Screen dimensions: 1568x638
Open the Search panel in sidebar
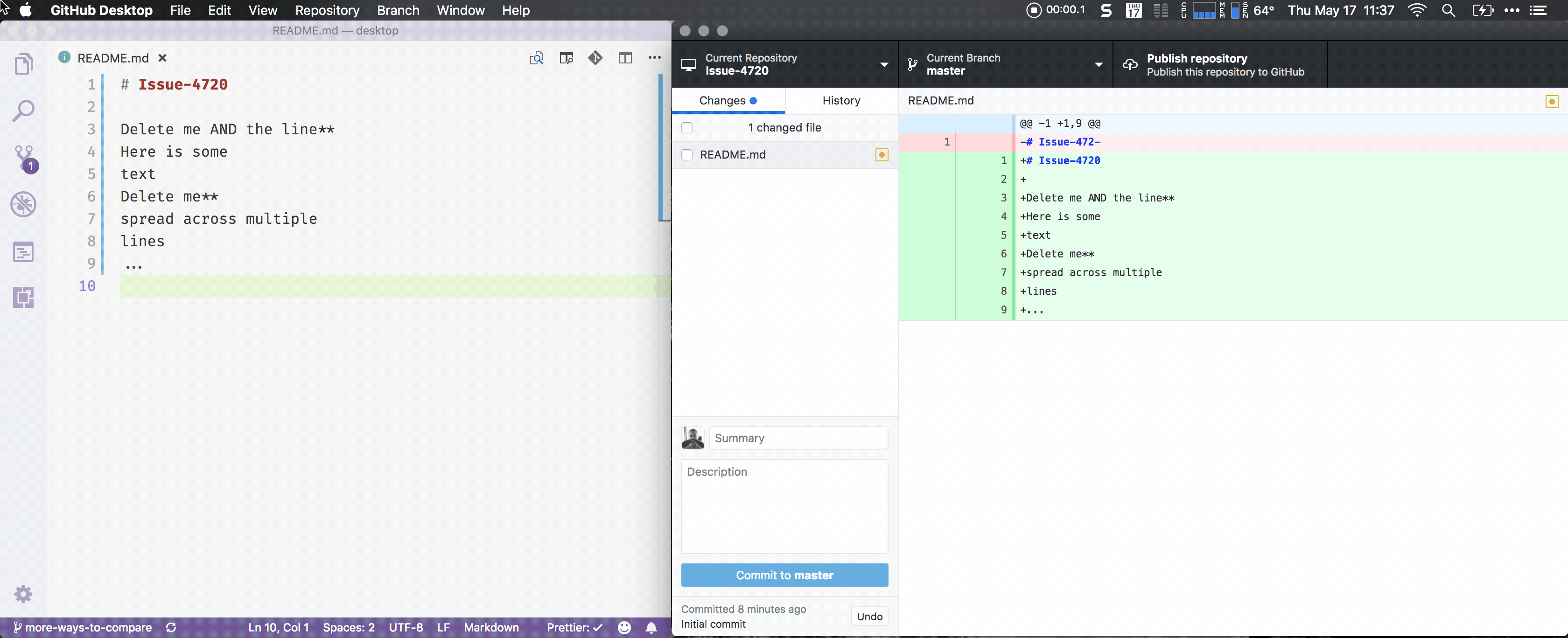[23, 111]
